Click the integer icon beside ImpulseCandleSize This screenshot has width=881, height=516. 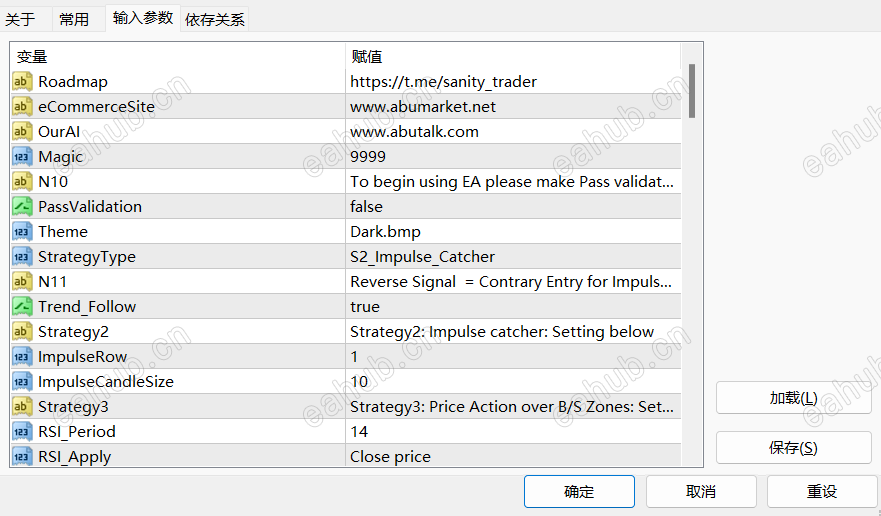coord(22,381)
